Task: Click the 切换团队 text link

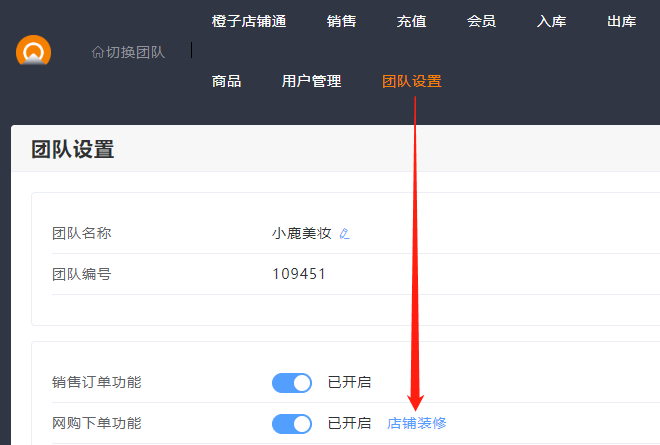Action: [x=135, y=52]
